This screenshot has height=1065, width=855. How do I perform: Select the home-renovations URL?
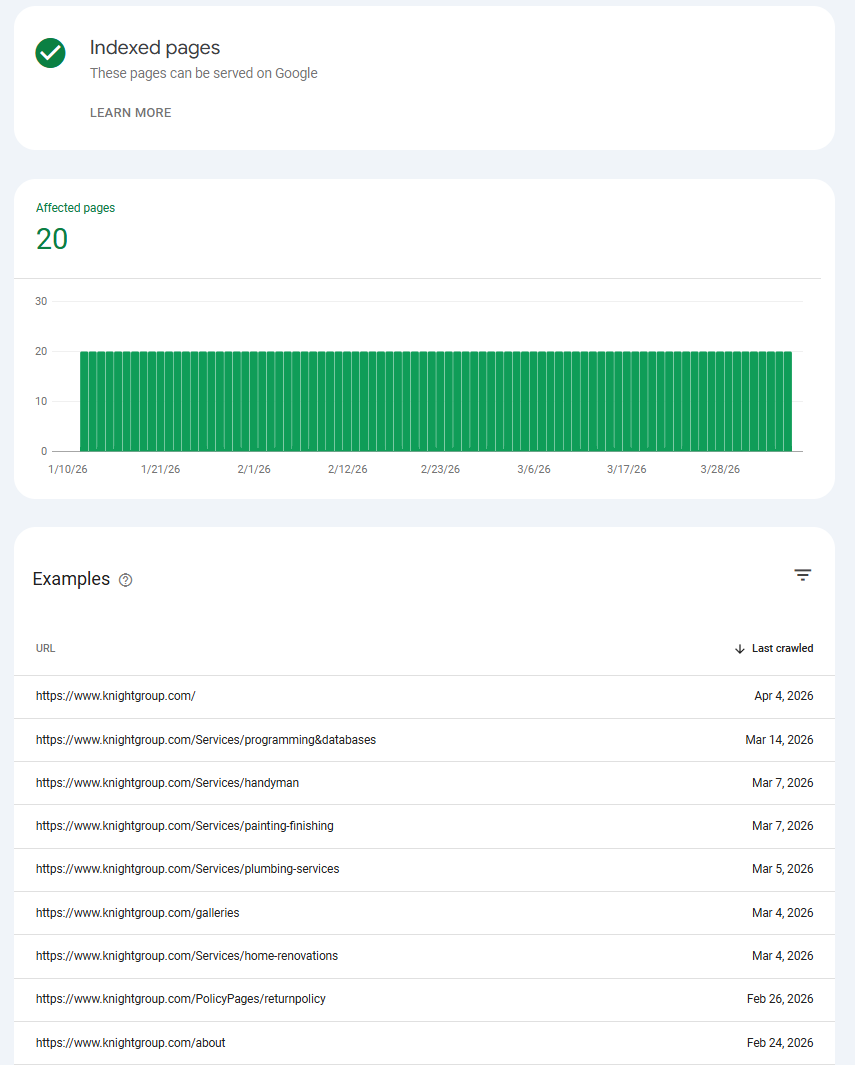click(186, 955)
